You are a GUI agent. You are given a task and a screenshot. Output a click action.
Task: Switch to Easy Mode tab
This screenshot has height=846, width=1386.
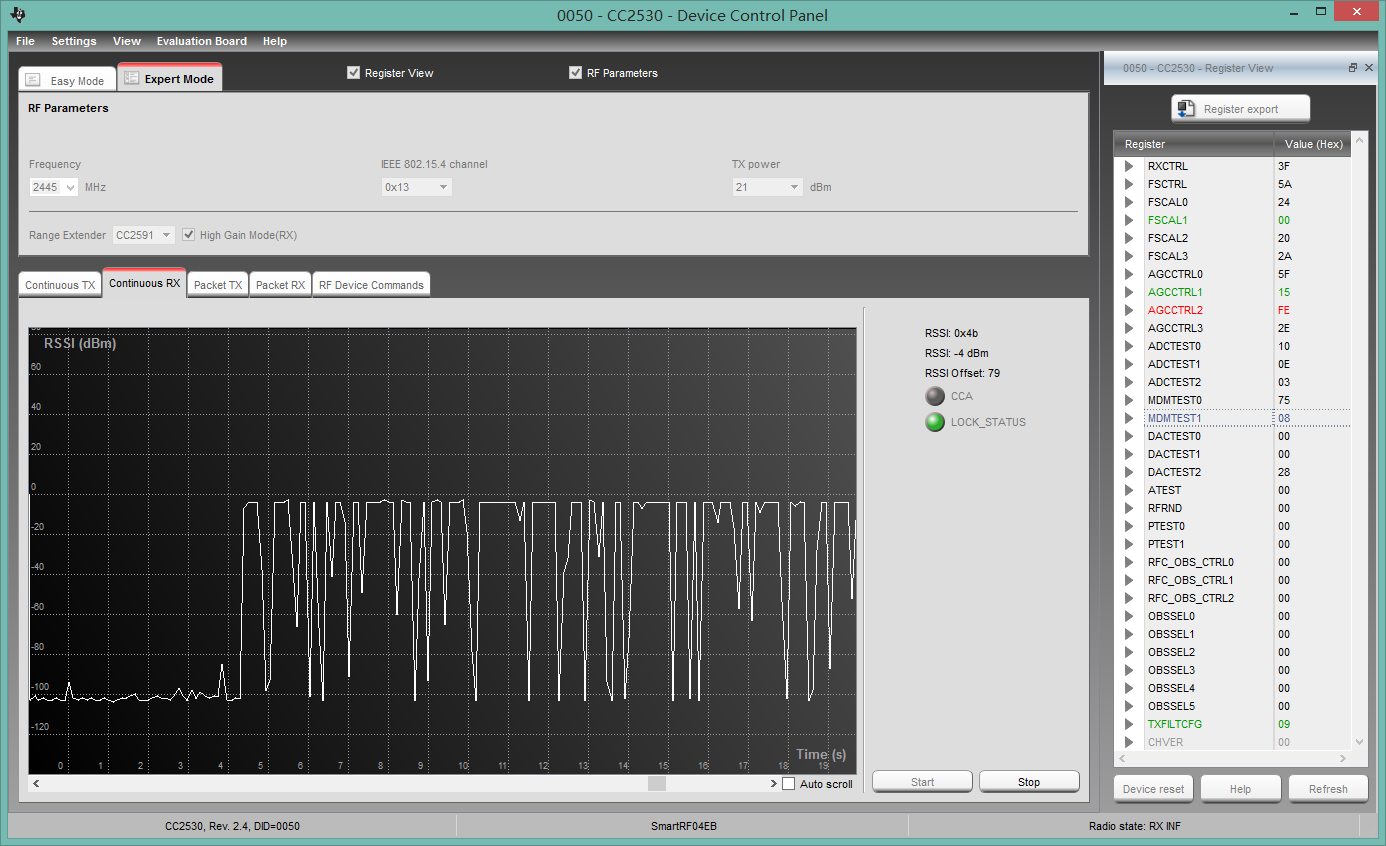tap(67, 80)
